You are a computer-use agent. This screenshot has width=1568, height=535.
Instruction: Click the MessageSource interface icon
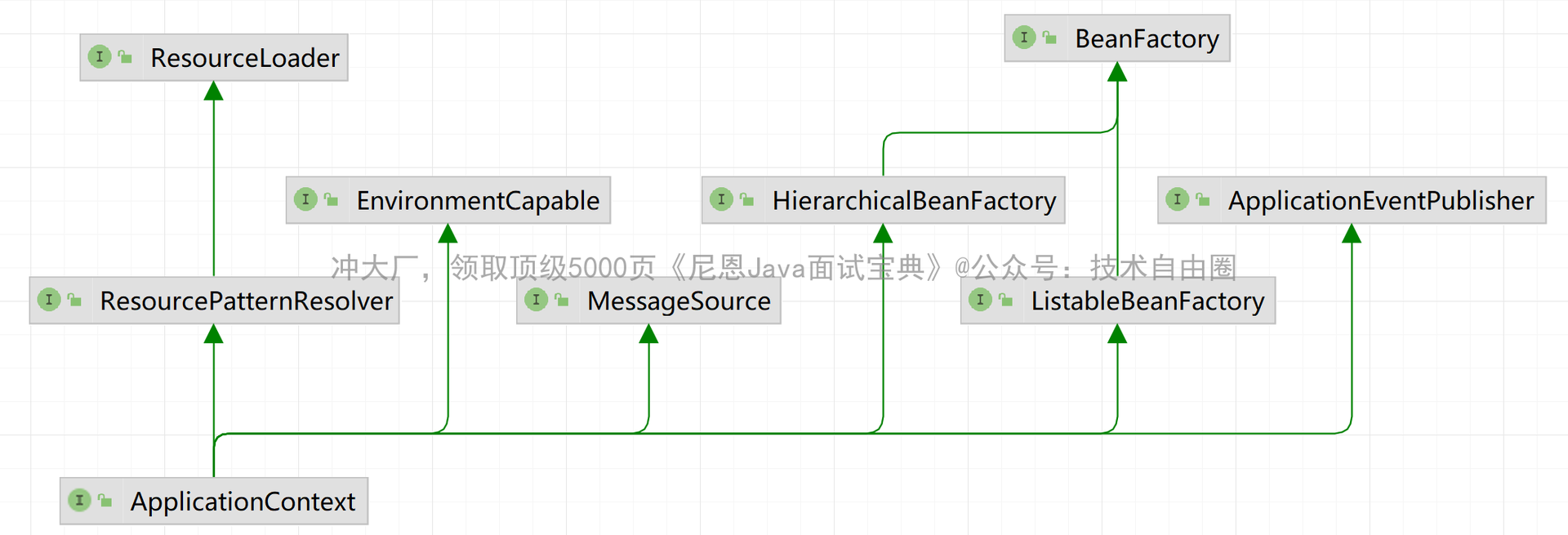pos(537,300)
